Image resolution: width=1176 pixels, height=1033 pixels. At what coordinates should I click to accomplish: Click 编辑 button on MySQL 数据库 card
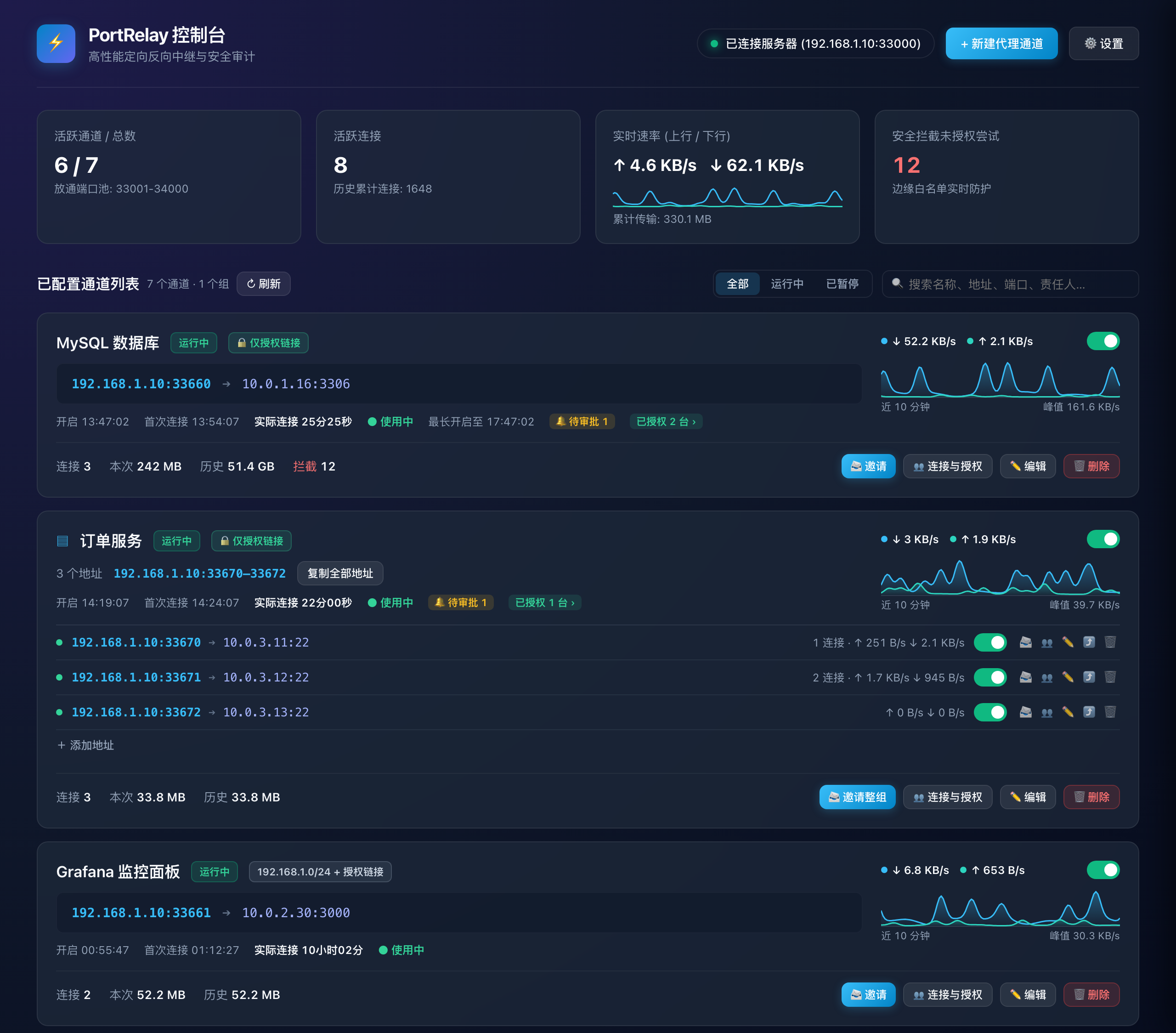point(1028,466)
